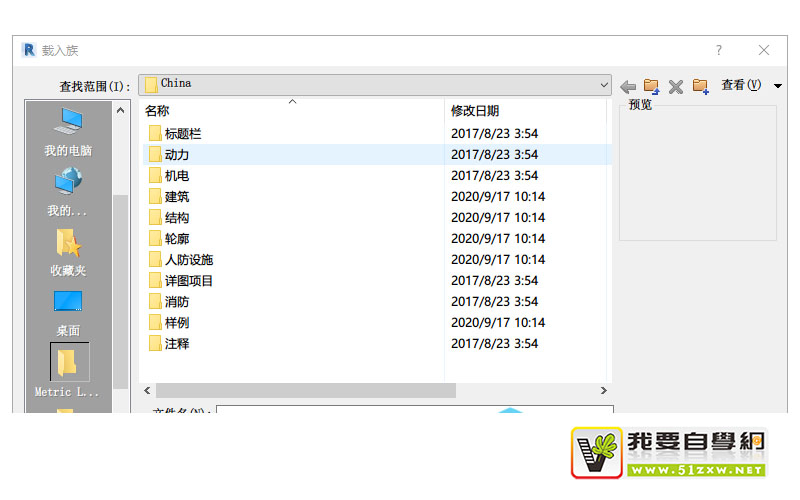
Task: Click dropdown arrow next to 查看
Action: (x=778, y=86)
